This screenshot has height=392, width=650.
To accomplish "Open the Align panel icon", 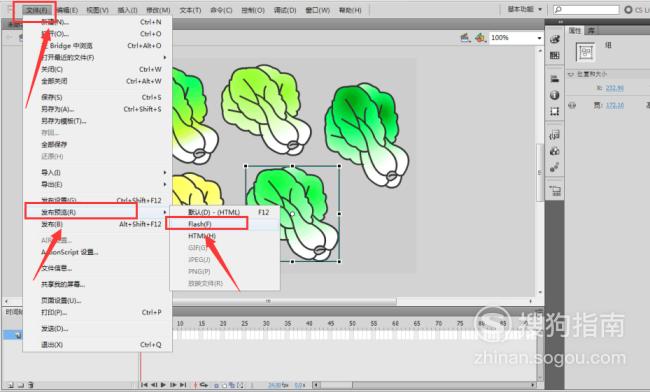I will (x=555, y=79).
